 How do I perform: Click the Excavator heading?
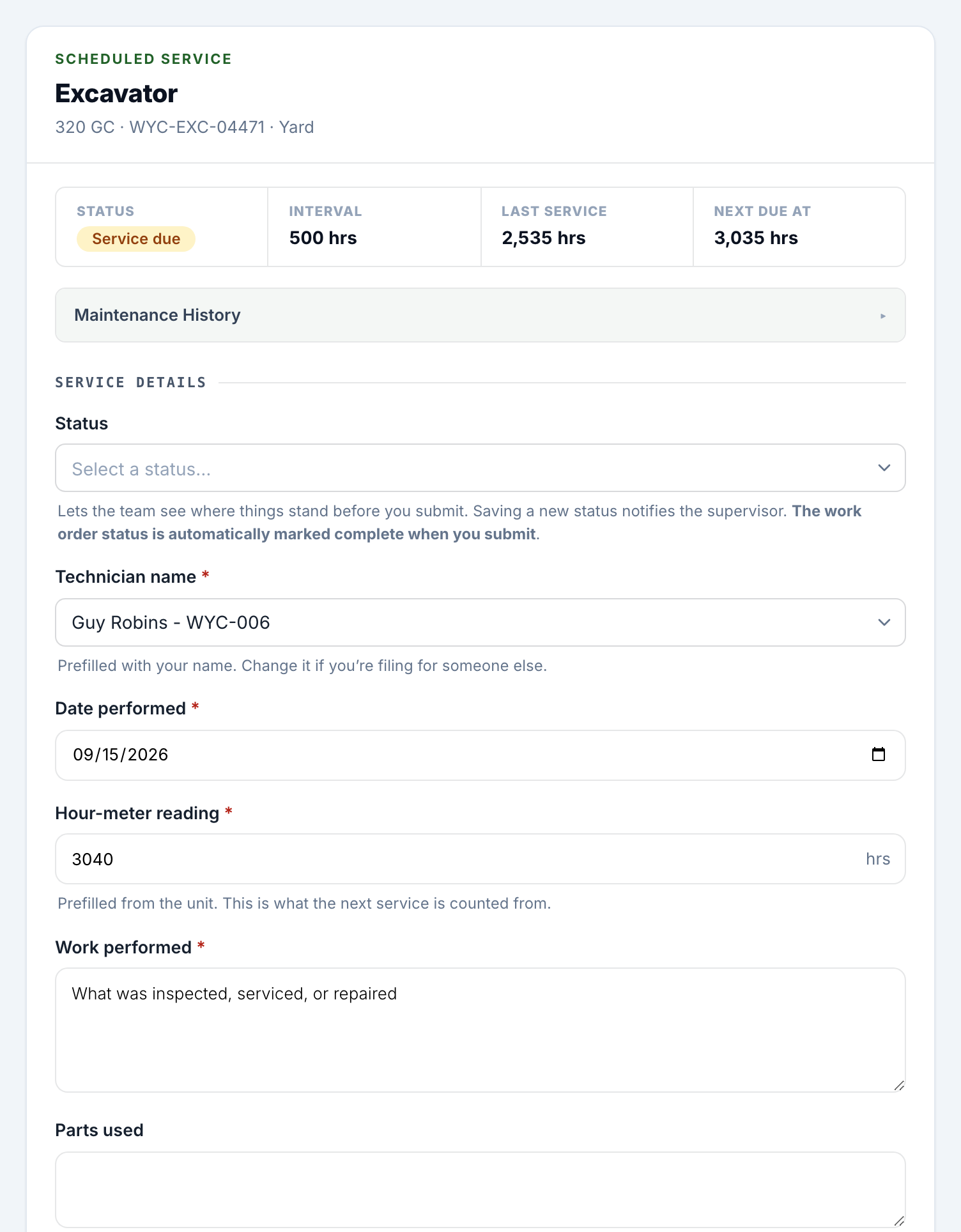pyautogui.click(x=116, y=93)
